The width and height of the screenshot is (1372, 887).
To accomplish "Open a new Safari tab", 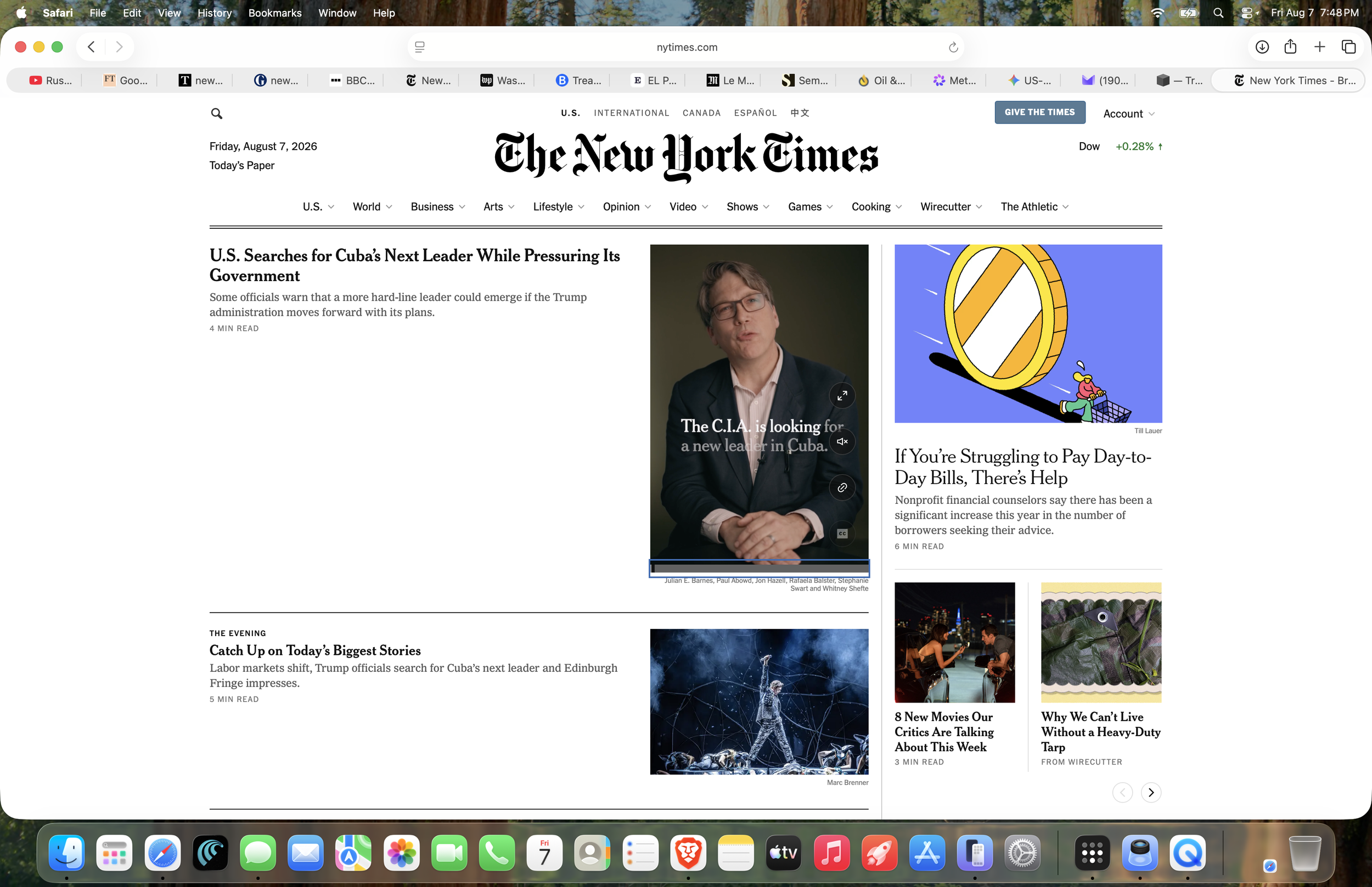I will [1319, 47].
